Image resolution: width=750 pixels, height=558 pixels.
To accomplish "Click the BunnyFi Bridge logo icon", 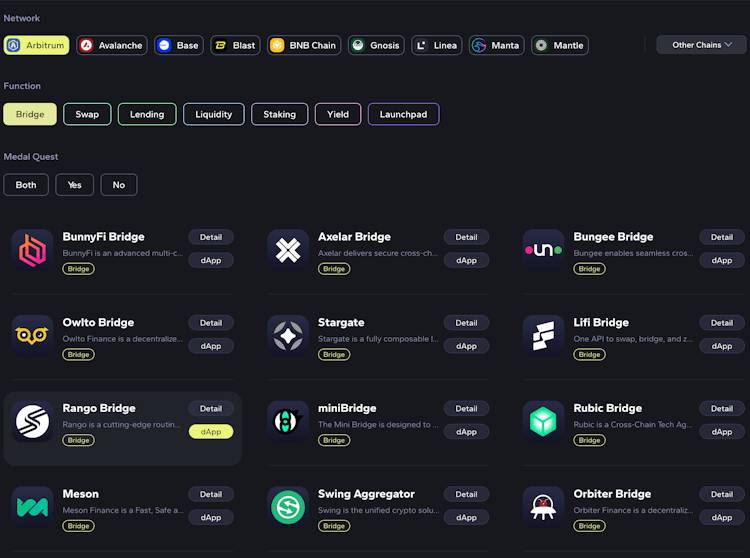I will pyautogui.click(x=32, y=250).
